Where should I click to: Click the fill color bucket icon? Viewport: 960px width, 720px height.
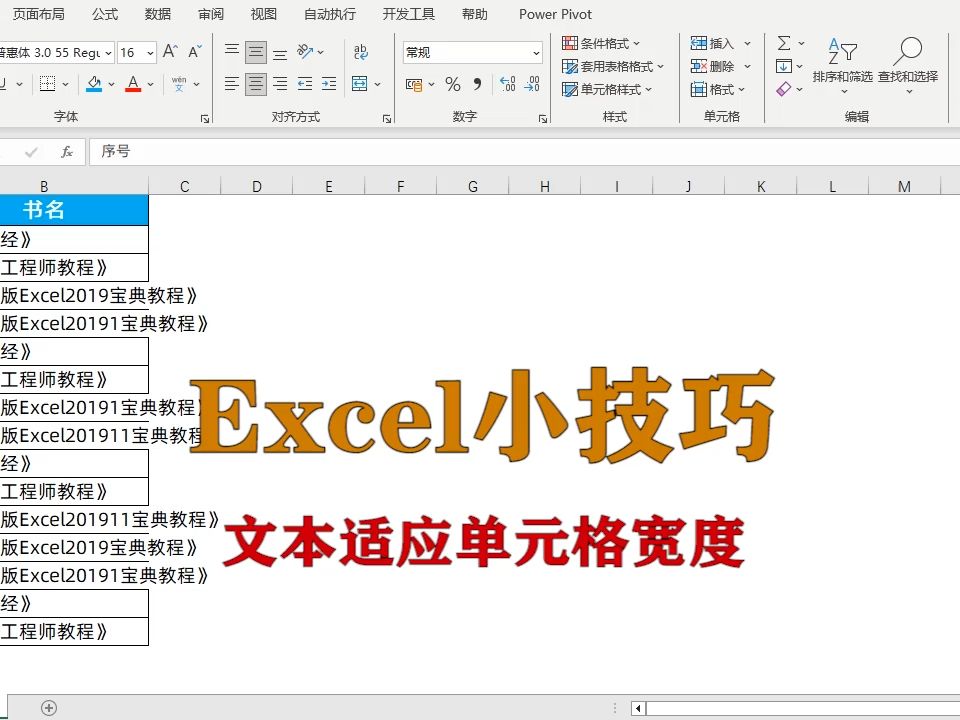pyautogui.click(x=94, y=83)
